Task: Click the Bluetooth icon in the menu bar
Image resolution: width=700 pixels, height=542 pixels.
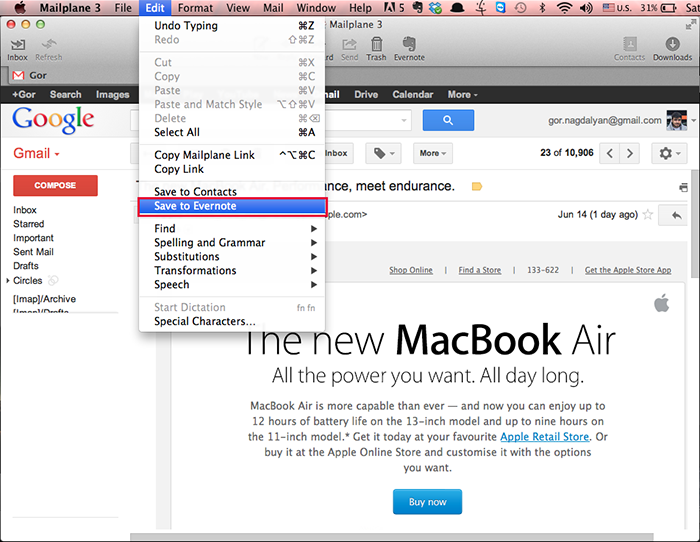Action: 542,8
